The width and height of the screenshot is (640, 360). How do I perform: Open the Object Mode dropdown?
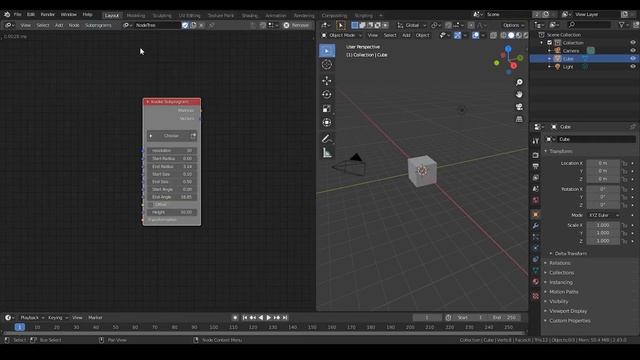pyautogui.click(x=342, y=36)
